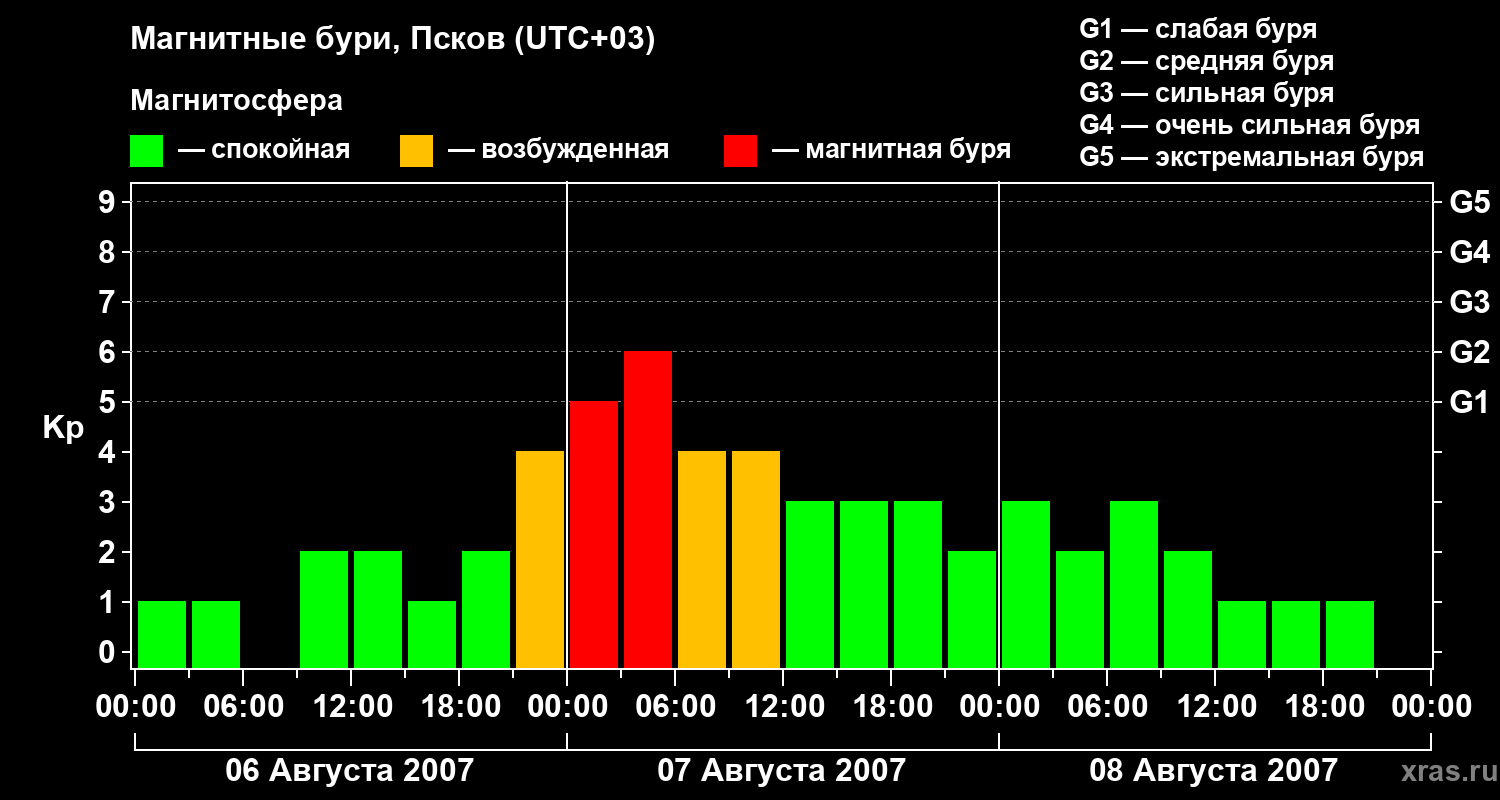Click the 'G4 — очень сильная буря' description

point(1250,125)
